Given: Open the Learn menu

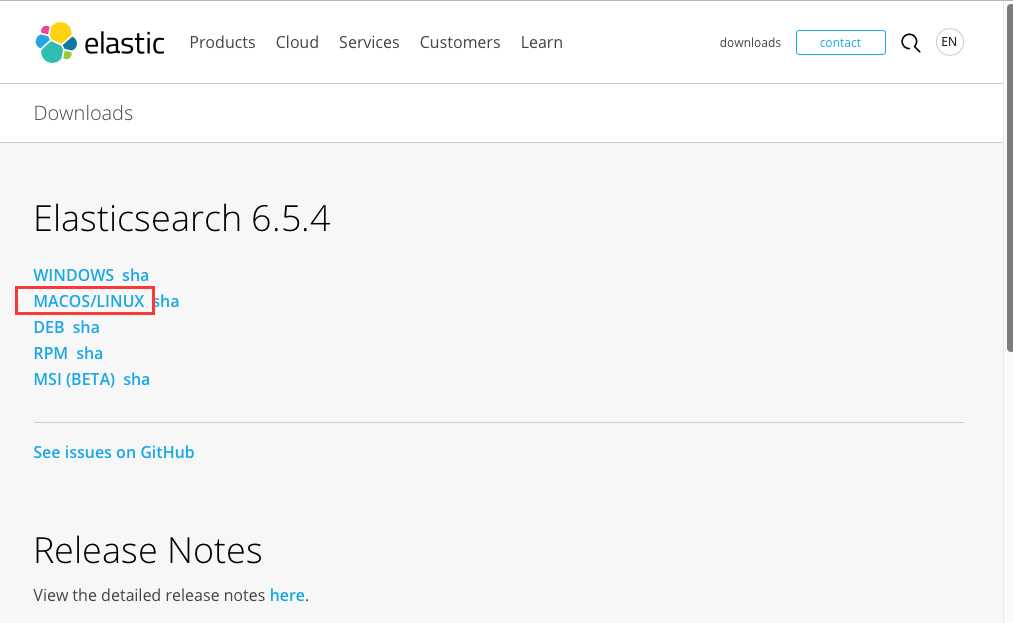Looking at the screenshot, I should point(542,42).
